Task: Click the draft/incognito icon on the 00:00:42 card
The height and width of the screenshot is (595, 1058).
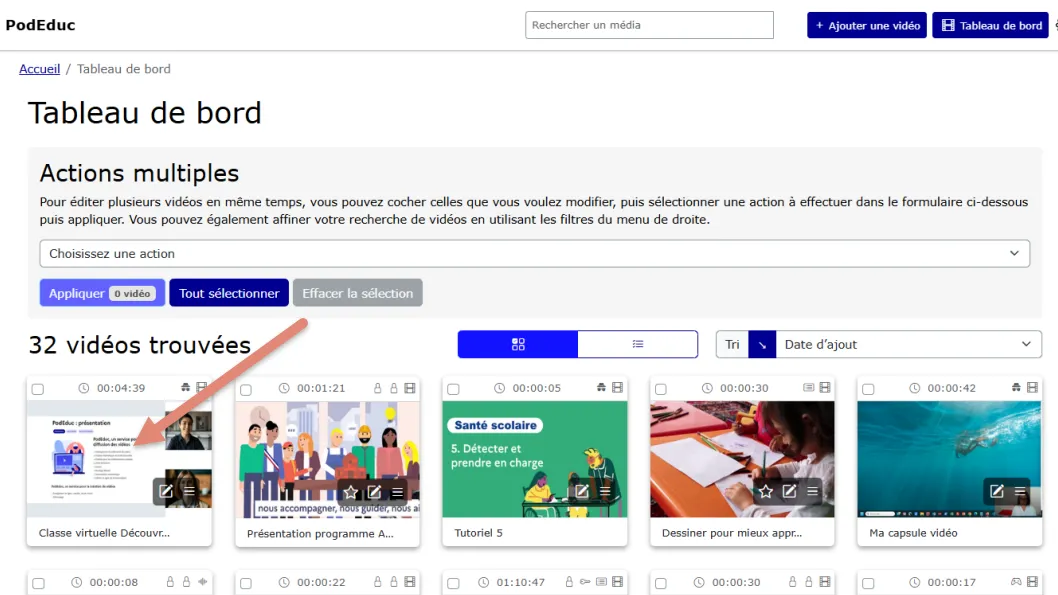Action: [x=1016, y=387]
